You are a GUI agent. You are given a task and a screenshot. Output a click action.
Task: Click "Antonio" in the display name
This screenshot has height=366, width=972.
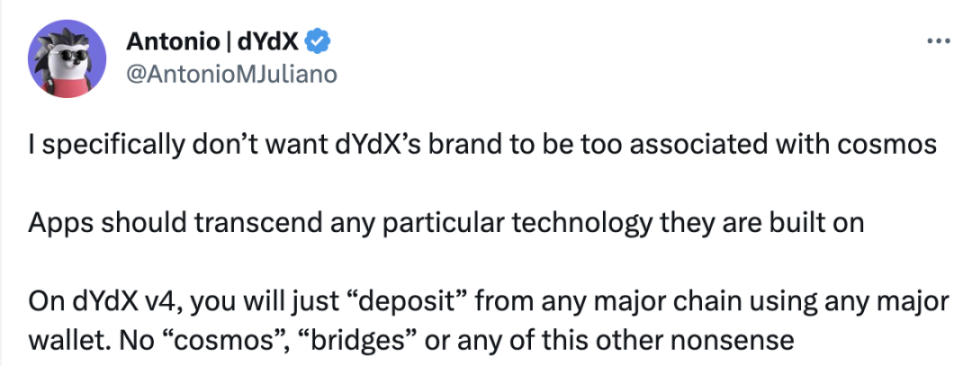pos(172,42)
